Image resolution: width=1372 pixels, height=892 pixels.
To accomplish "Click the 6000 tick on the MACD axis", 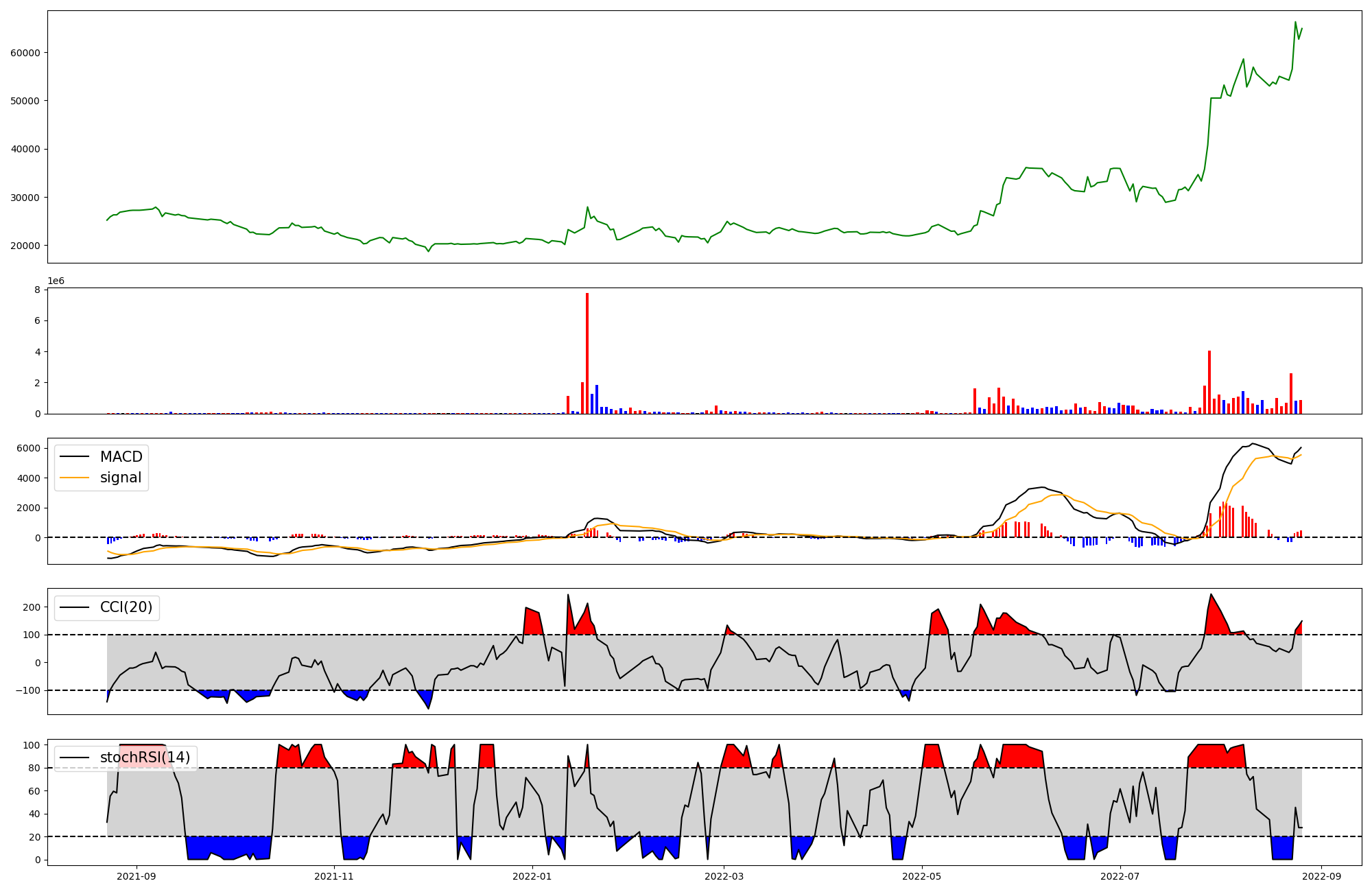I will point(29,448).
